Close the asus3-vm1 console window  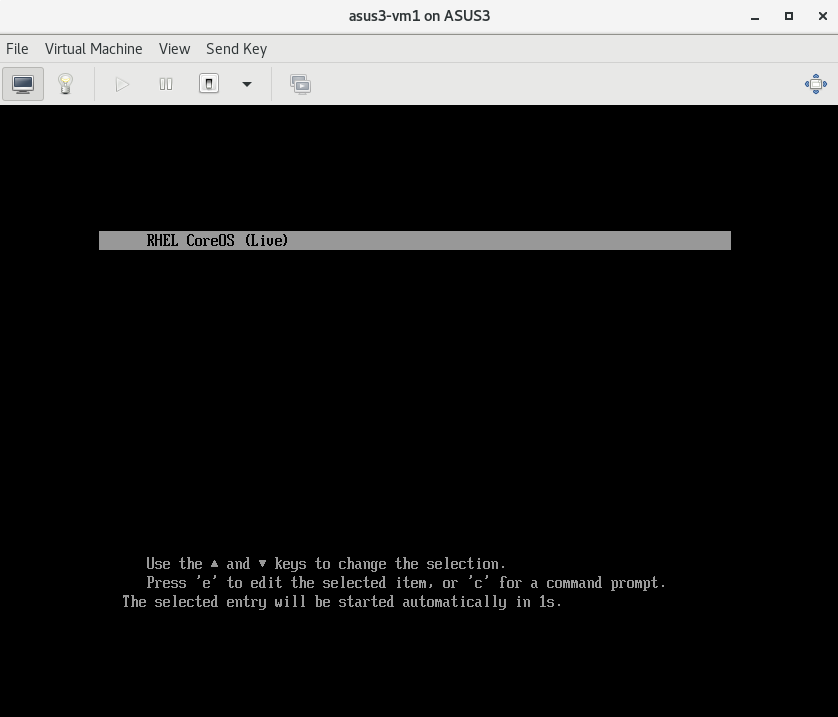point(822,15)
